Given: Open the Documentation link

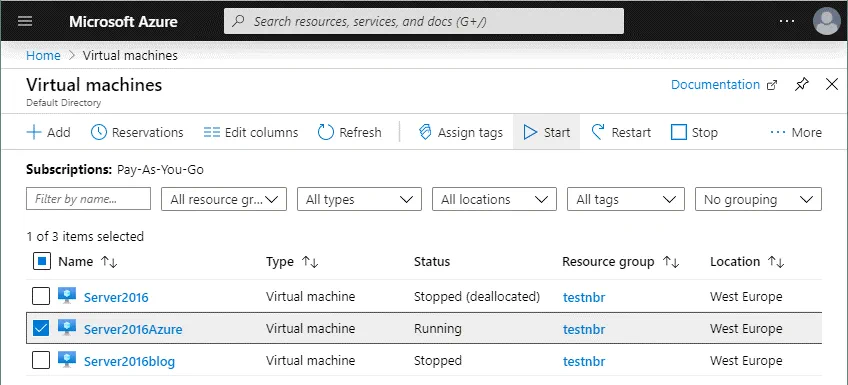Looking at the screenshot, I should (x=715, y=84).
